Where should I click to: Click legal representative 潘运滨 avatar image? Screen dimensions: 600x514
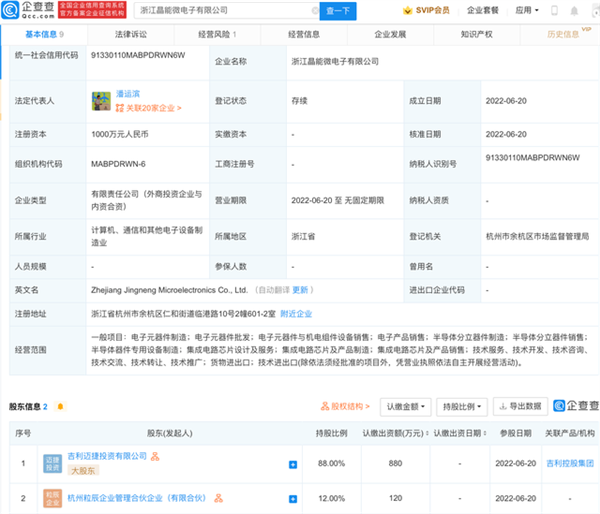(x=101, y=101)
